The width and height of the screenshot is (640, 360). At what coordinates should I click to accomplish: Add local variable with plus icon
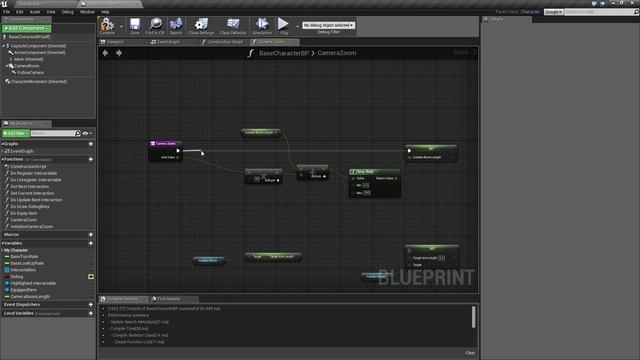[91, 313]
